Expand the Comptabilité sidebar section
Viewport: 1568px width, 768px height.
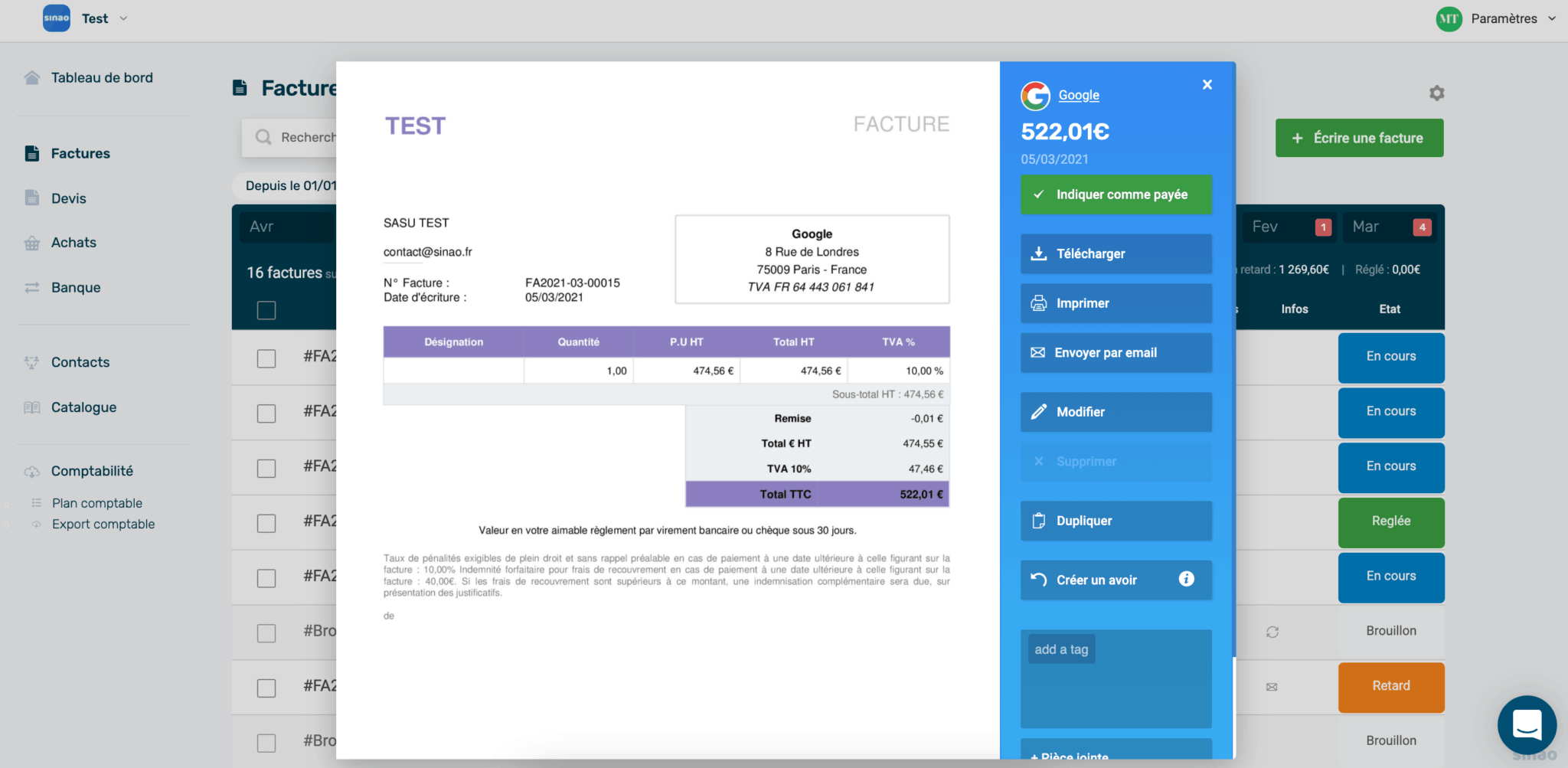tap(92, 471)
